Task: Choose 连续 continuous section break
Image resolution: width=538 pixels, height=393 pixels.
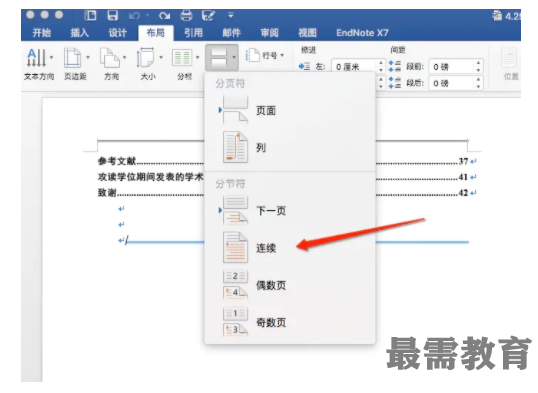Action: [290, 248]
